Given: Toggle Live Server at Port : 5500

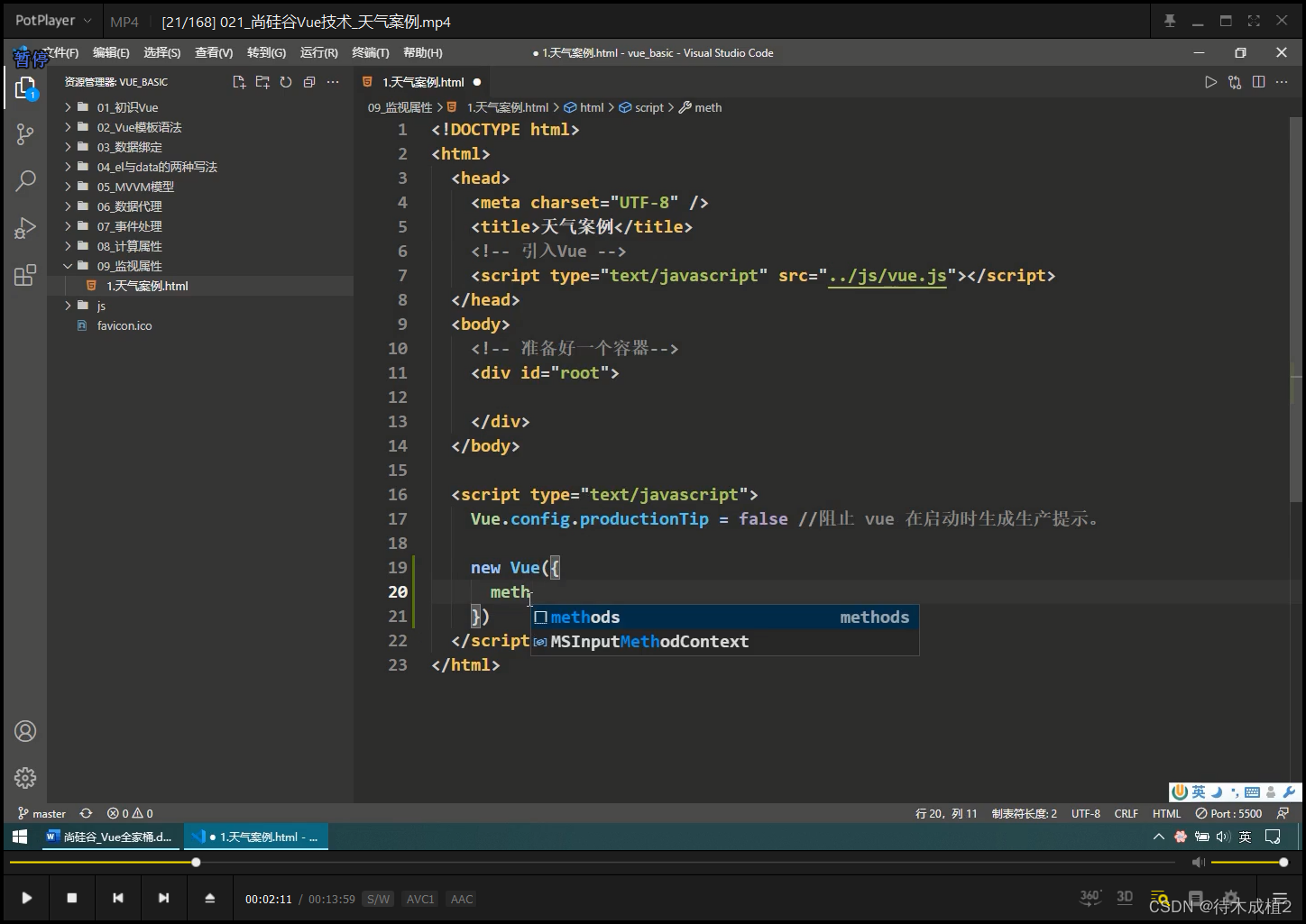Looking at the screenshot, I should click(x=1229, y=813).
